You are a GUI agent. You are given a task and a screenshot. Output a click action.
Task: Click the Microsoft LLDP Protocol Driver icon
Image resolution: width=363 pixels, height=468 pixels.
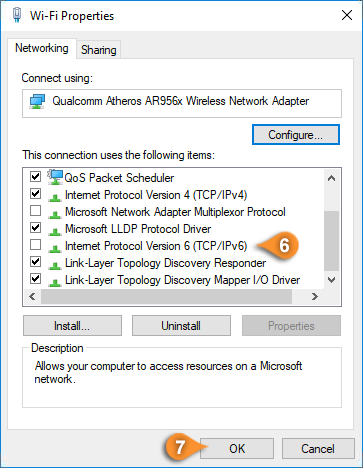pos(55,231)
